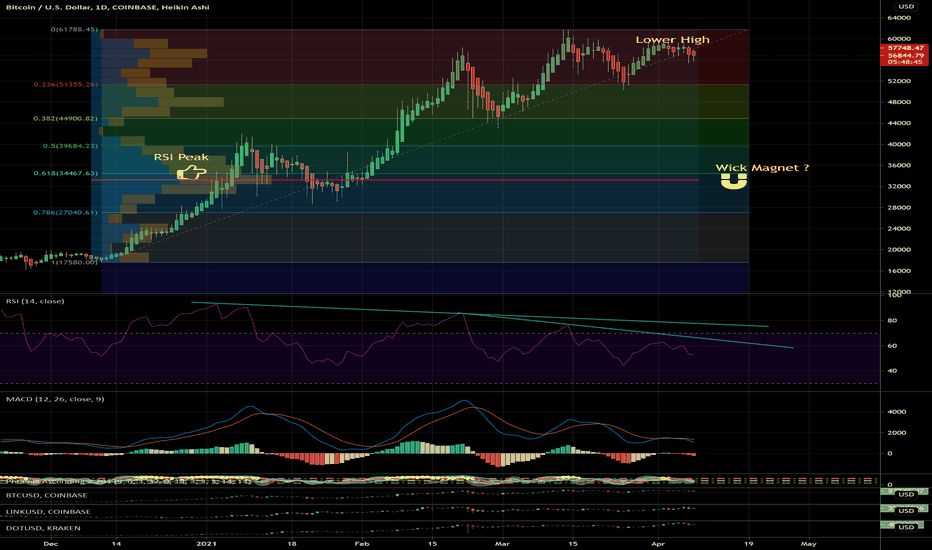Click 'Mar' on the time axis
Viewport: 932px width, 550px height.
[x=502, y=543]
